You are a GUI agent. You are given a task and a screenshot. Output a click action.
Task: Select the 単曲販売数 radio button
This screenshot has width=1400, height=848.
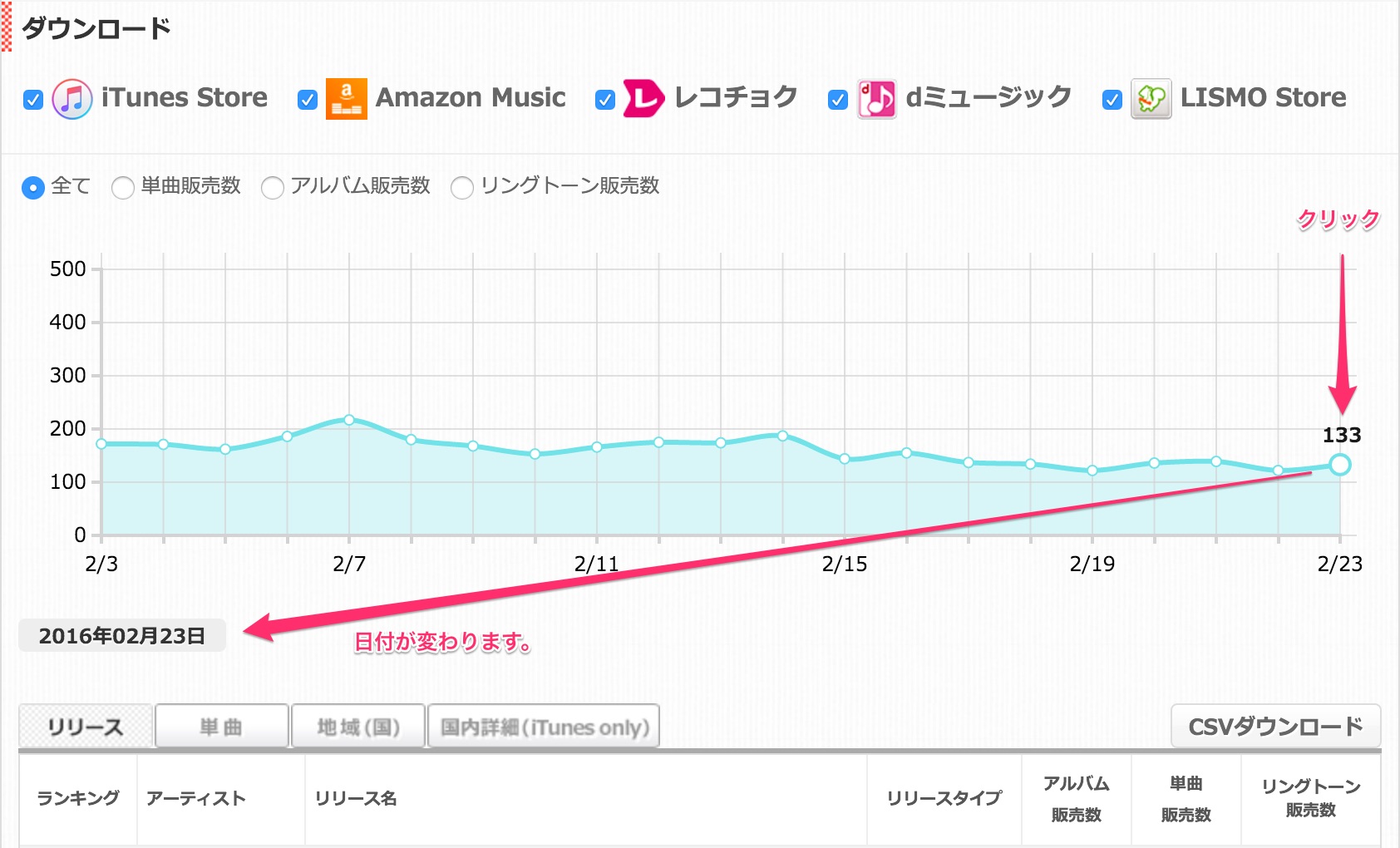pyautogui.click(x=123, y=188)
